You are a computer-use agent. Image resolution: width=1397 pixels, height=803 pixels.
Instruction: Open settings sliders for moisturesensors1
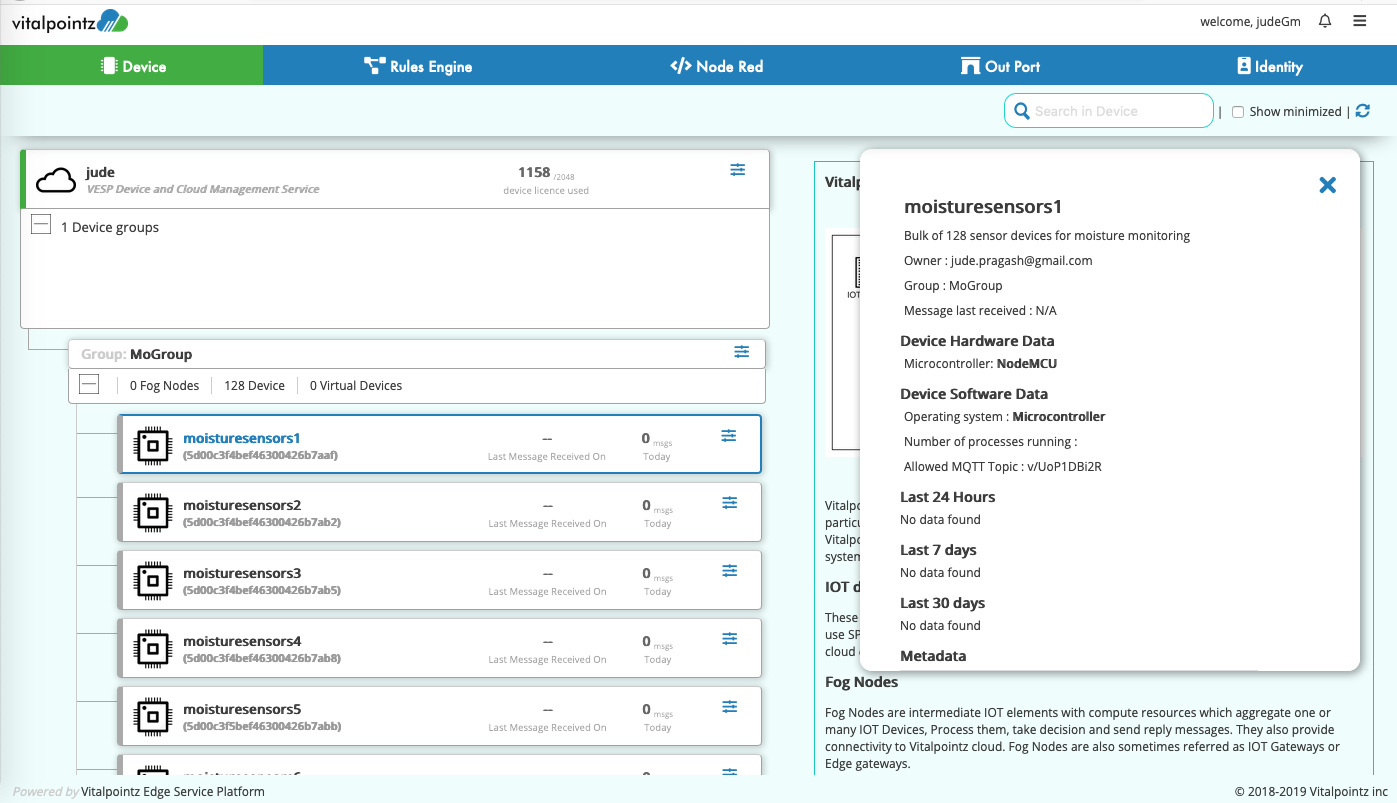(x=729, y=435)
